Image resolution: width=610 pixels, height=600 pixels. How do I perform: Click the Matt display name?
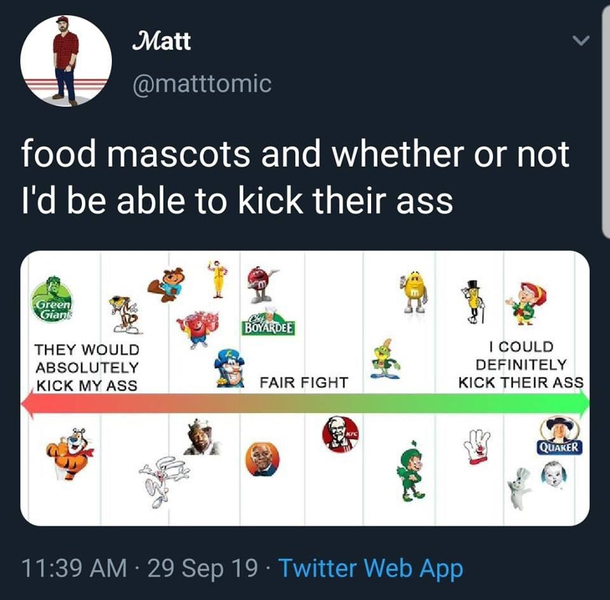[161, 41]
